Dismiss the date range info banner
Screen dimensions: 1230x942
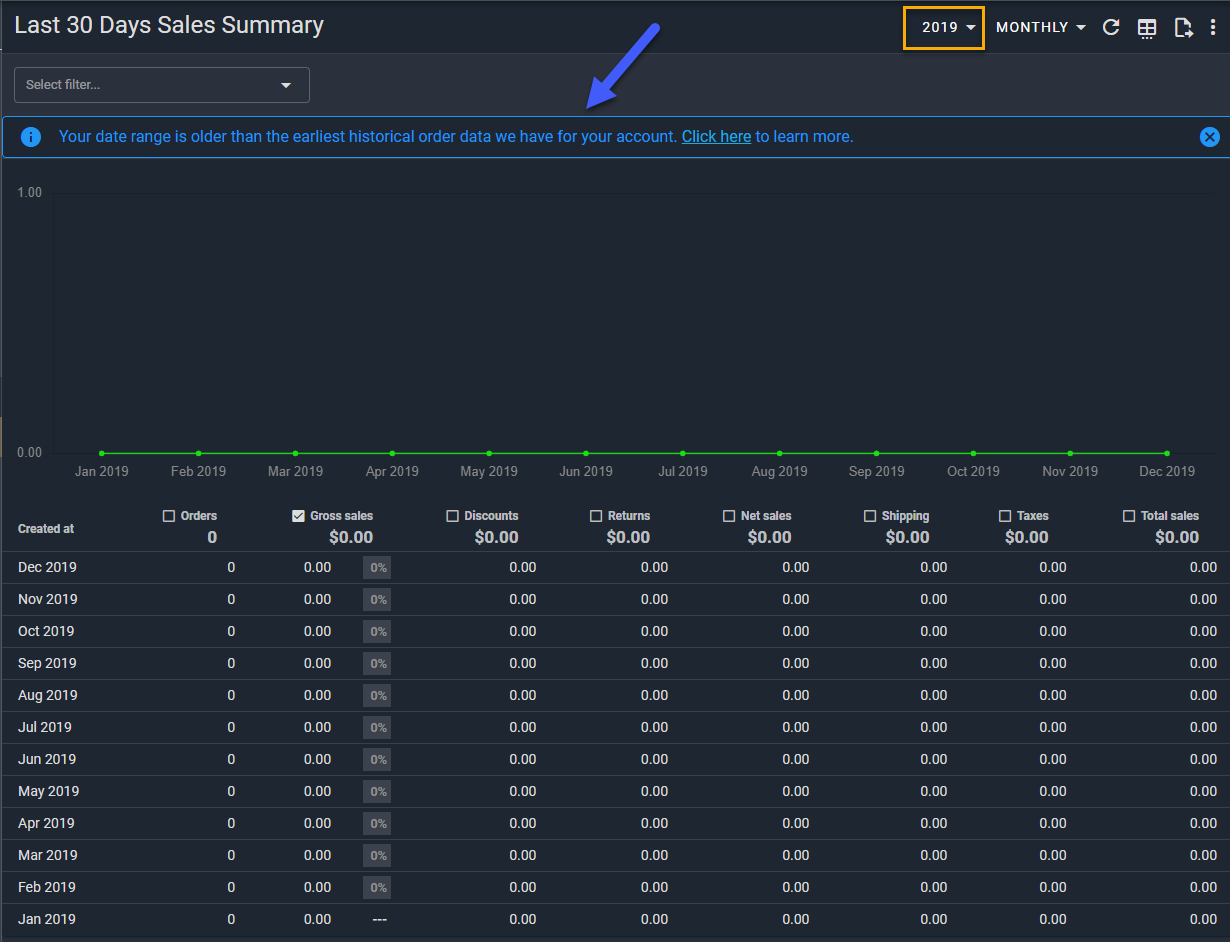tap(1209, 137)
